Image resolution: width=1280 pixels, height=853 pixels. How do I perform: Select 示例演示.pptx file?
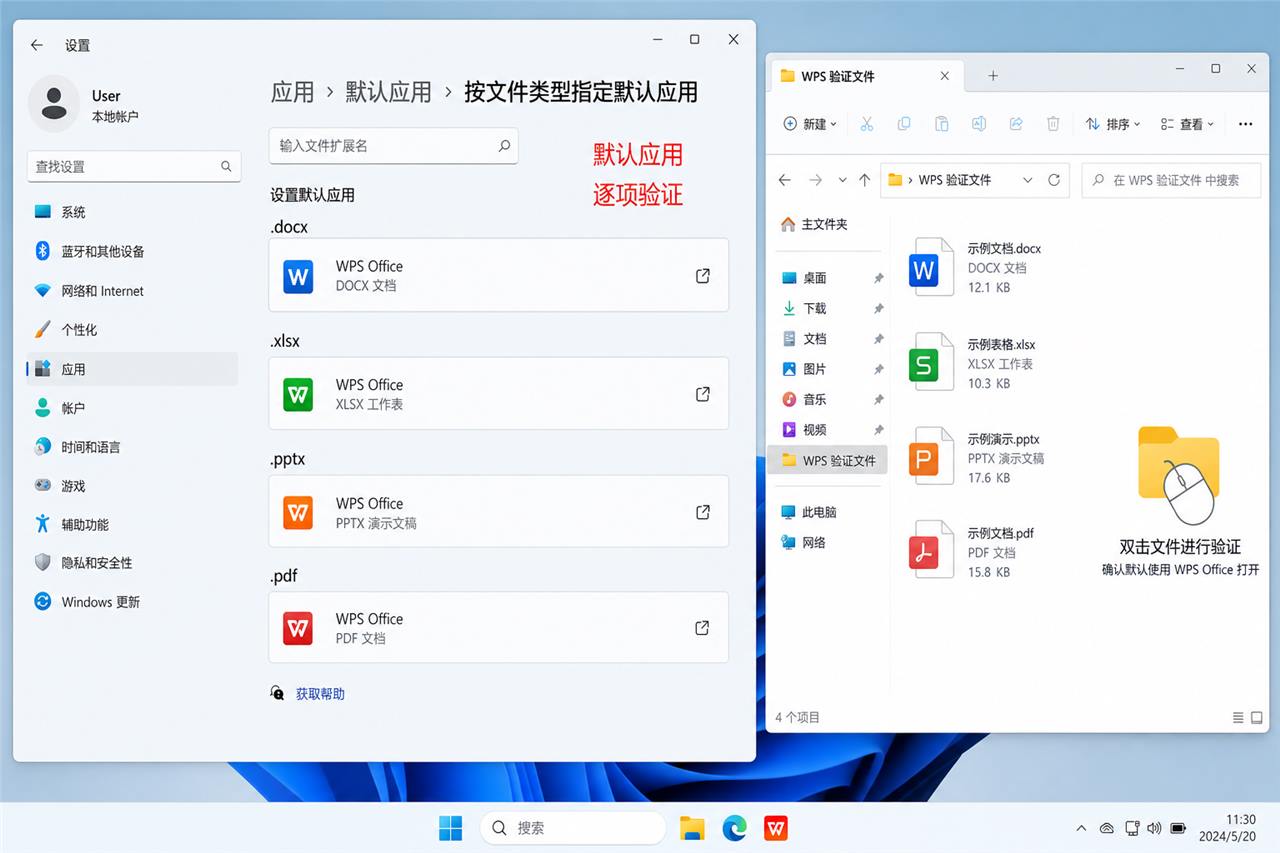pyautogui.click(x=977, y=458)
